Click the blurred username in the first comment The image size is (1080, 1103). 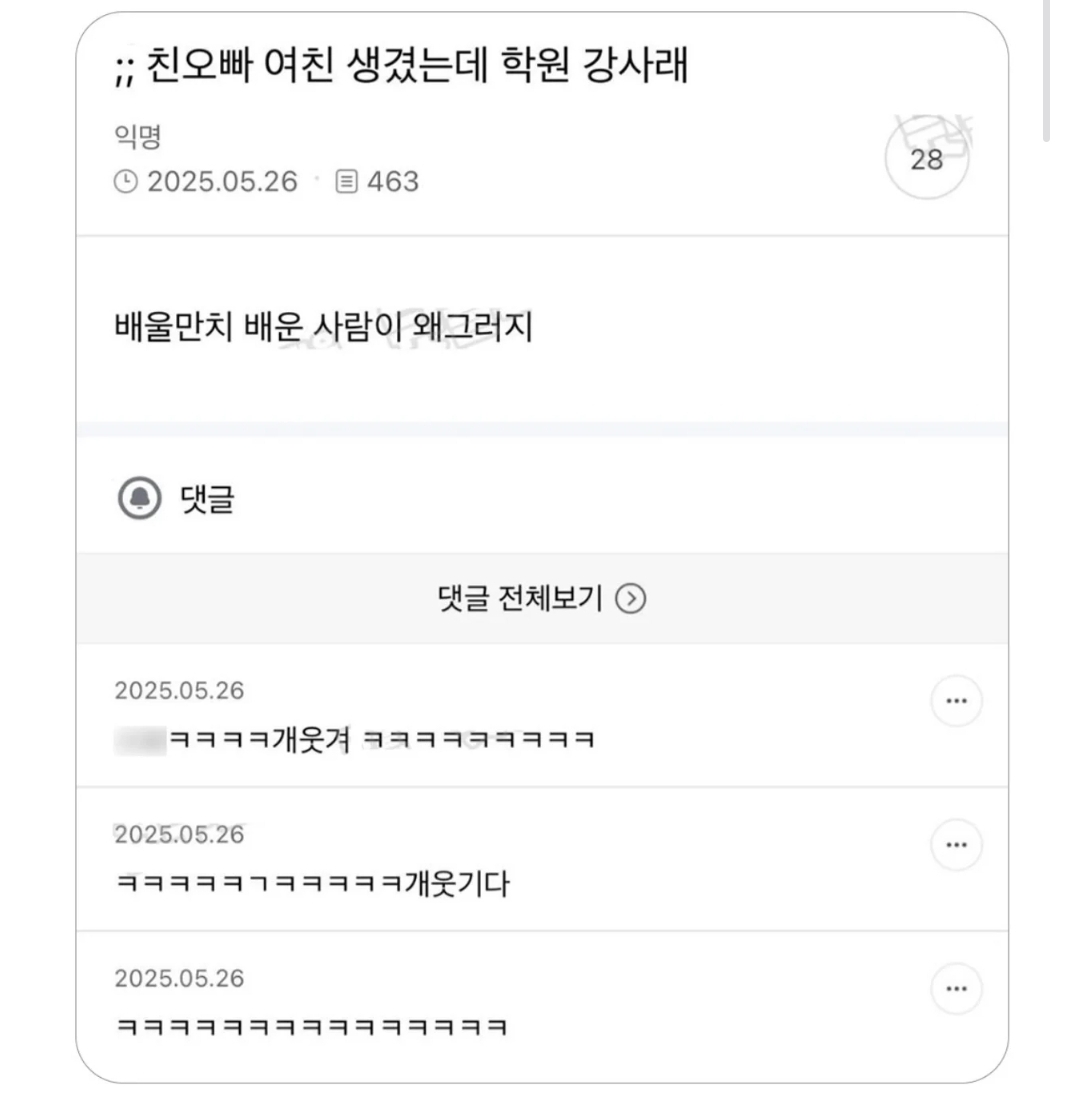pos(140,741)
